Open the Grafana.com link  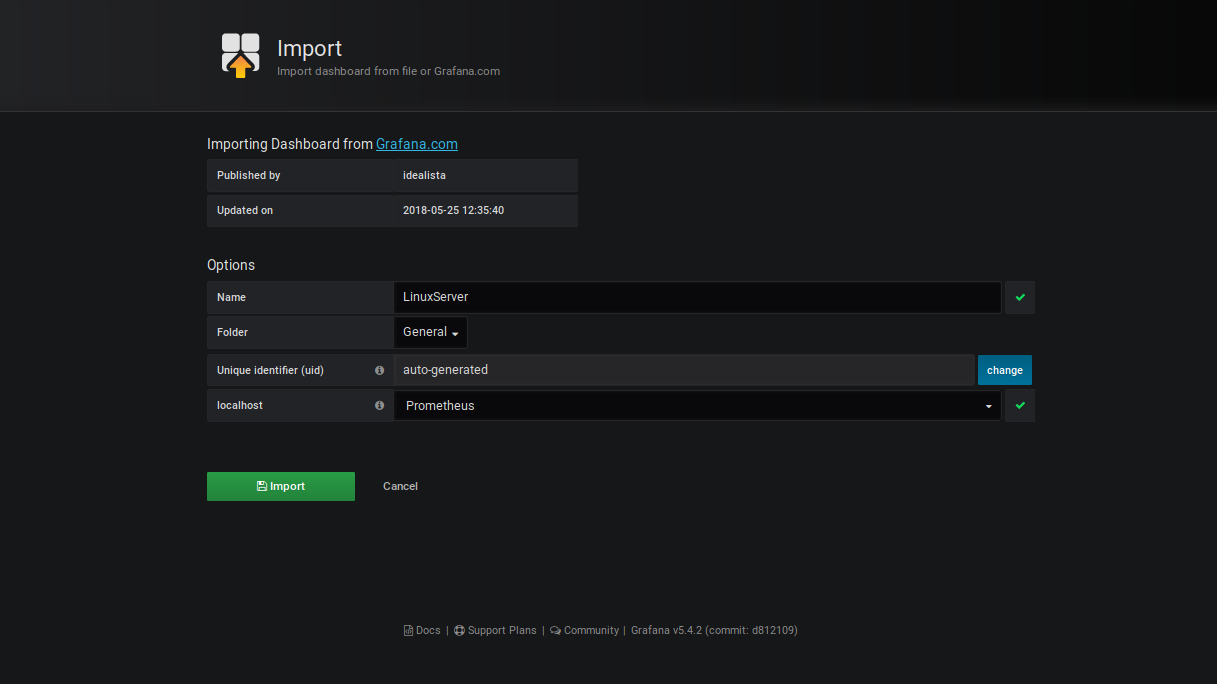coord(416,144)
